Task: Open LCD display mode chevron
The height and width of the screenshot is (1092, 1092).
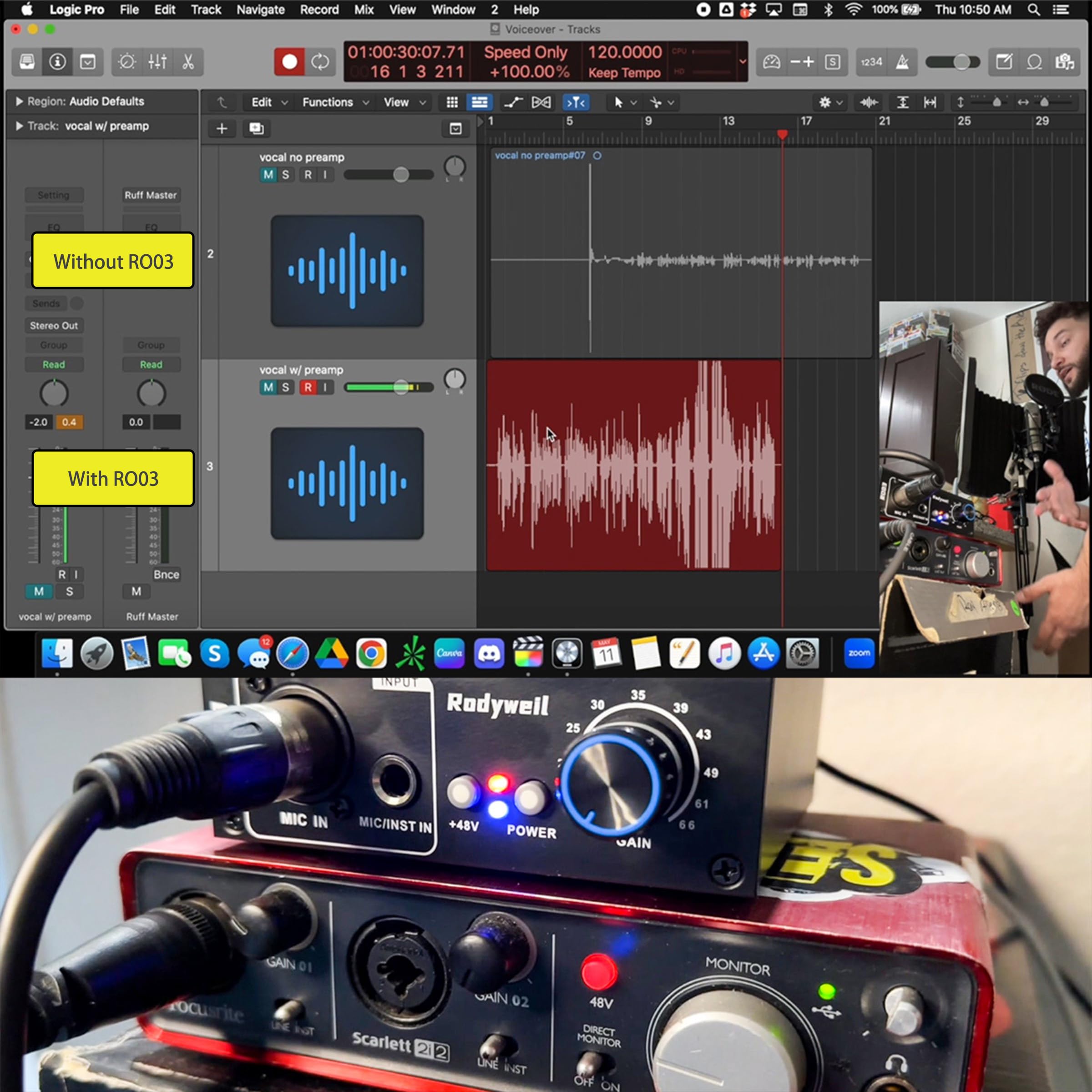Action: click(743, 61)
